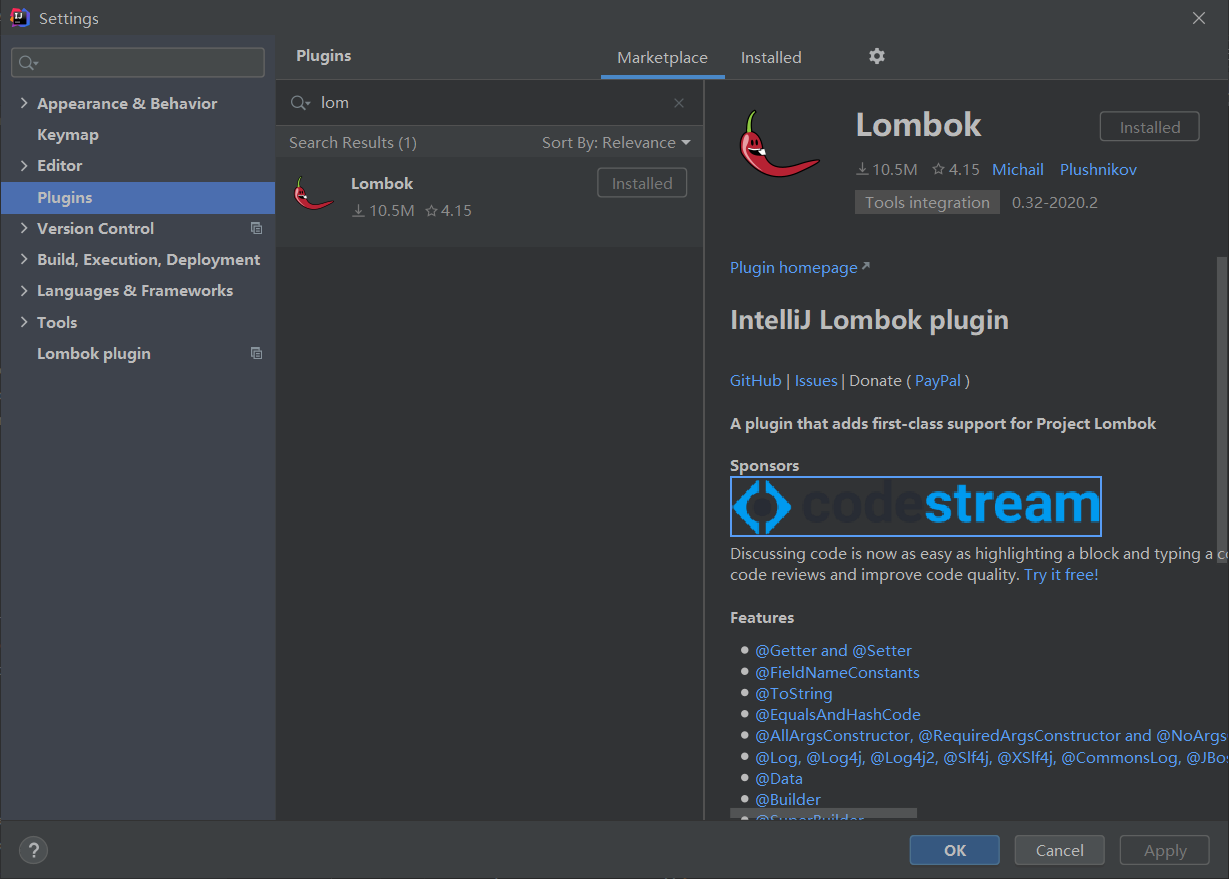Click the horizontal scrollbar under features list
This screenshot has height=879, width=1229.
(823, 814)
